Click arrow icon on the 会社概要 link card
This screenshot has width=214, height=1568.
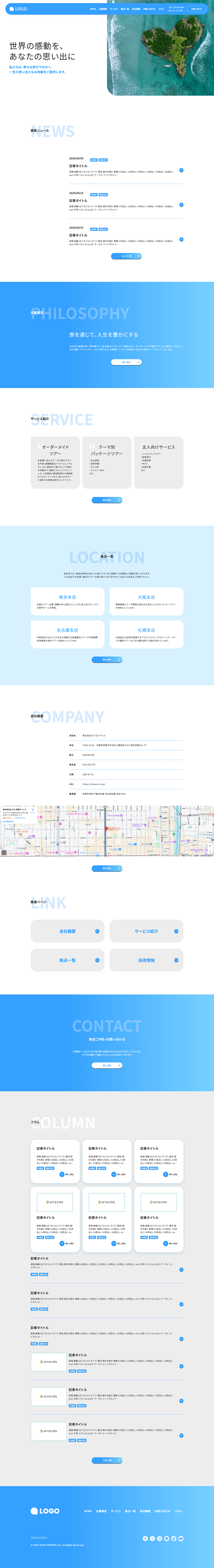97,931
